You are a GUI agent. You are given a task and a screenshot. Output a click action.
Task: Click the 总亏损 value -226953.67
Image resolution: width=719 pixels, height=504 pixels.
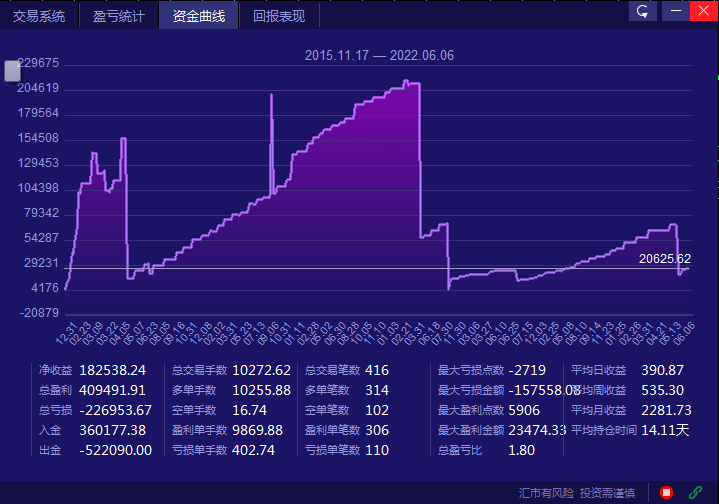click(x=116, y=410)
